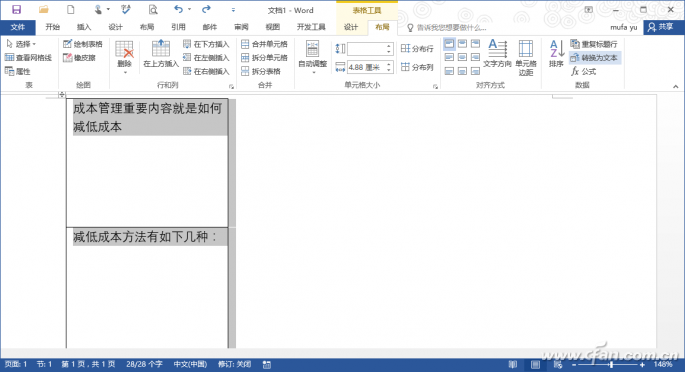Click 在右侧插入
The width and height of the screenshot is (685, 372).
(206, 71)
